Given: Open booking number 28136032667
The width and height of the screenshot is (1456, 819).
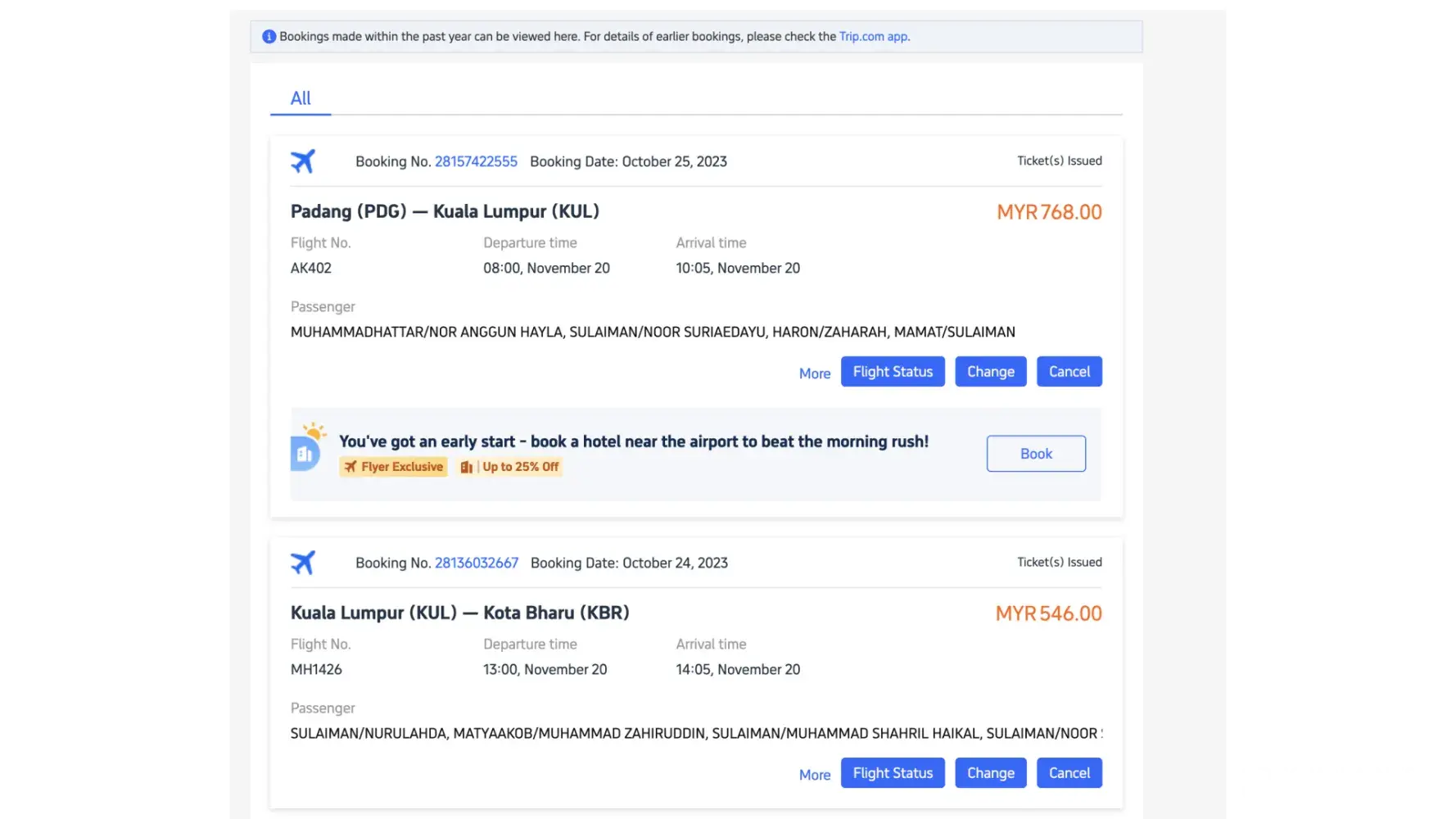Looking at the screenshot, I should pyautogui.click(x=476, y=563).
